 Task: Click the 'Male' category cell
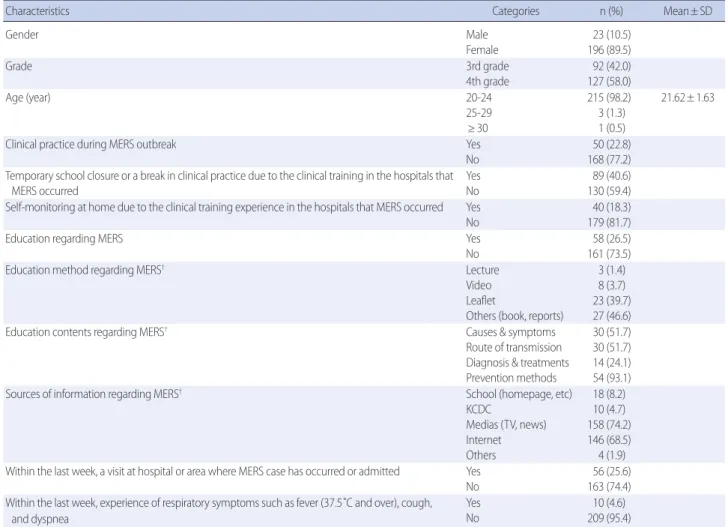[477, 35]
